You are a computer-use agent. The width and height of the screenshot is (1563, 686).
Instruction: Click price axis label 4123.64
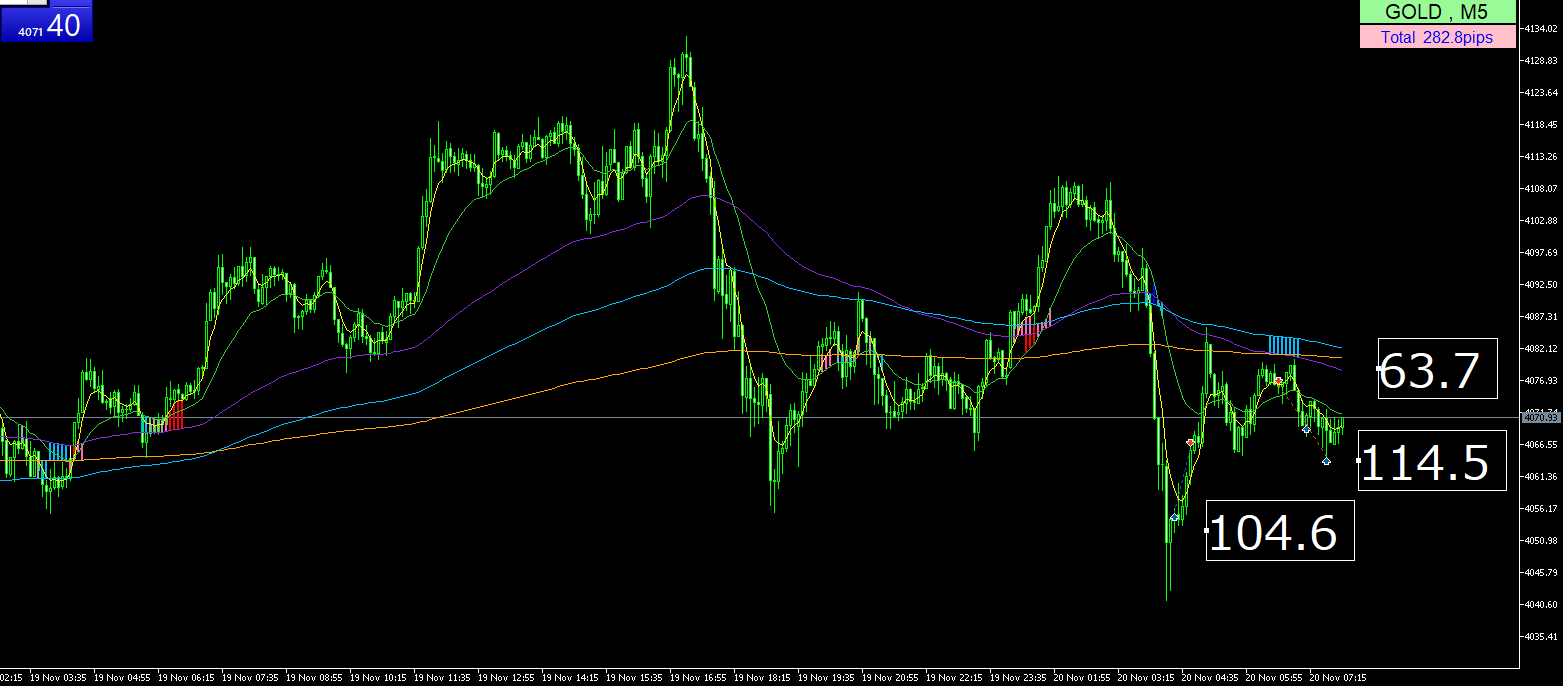[x=1543, y=93]
